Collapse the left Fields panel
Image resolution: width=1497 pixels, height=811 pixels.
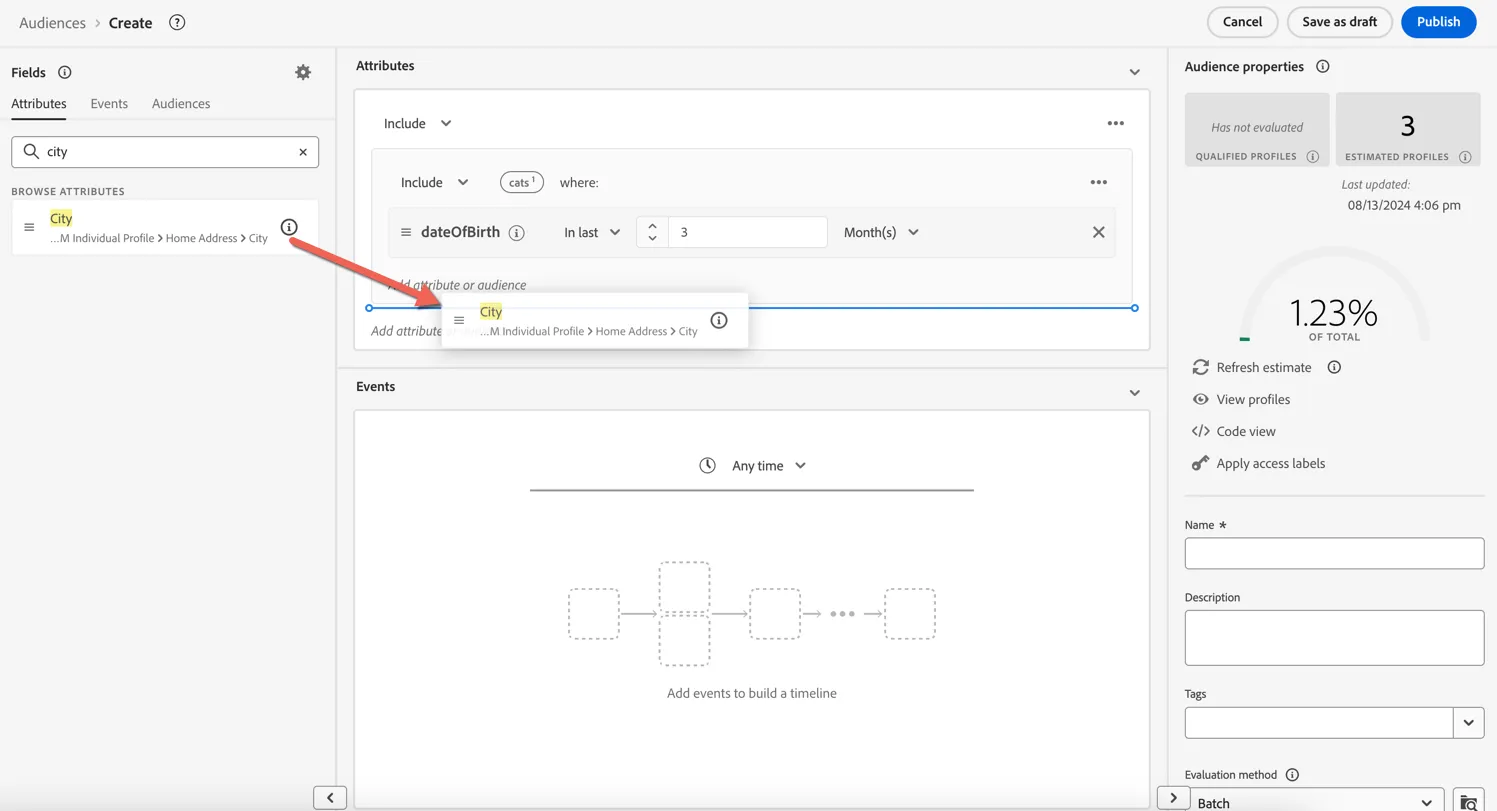(x=330, y=797)
